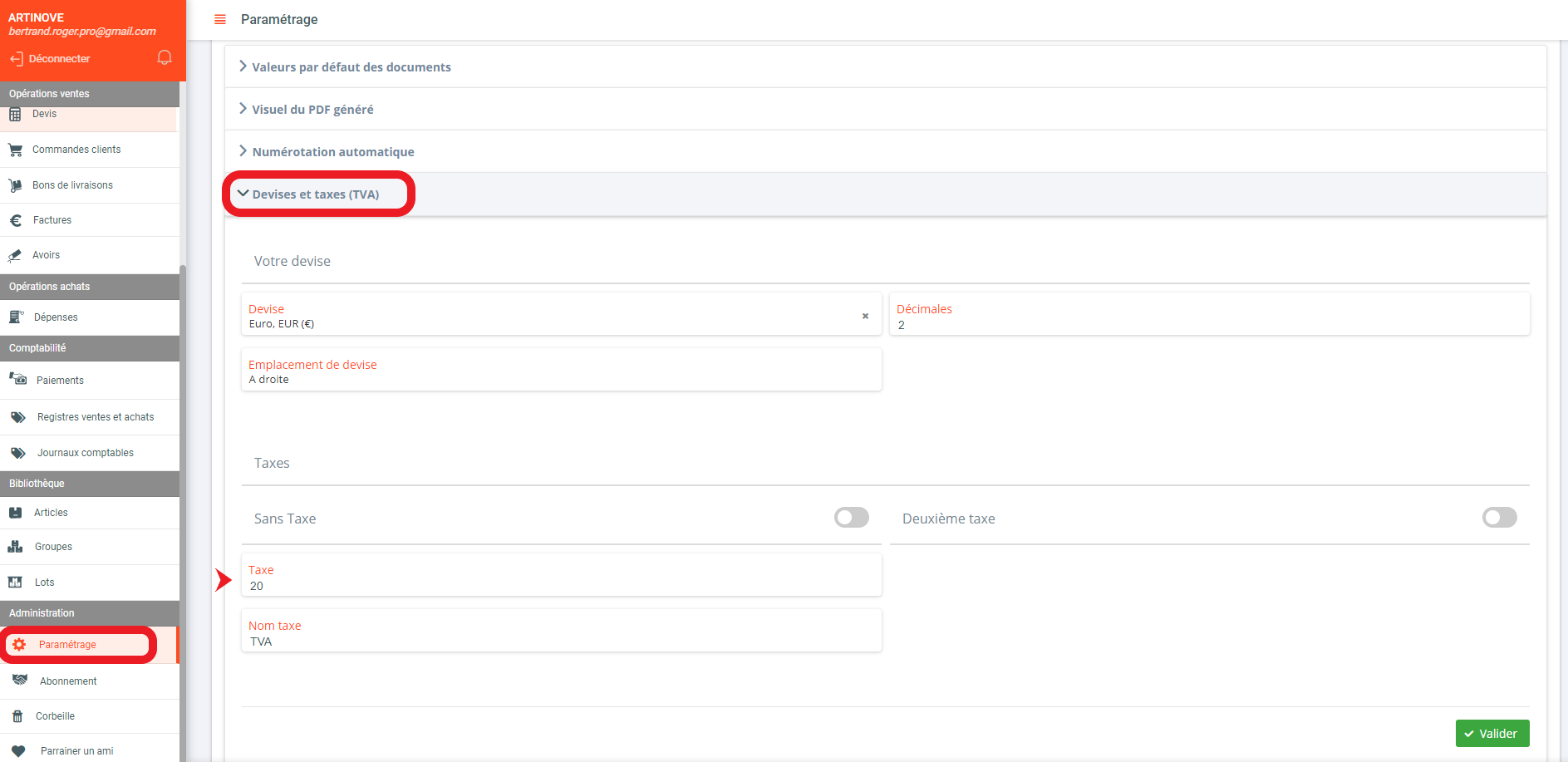
Task: Click the green Valider button
Action: (1492, 734)
